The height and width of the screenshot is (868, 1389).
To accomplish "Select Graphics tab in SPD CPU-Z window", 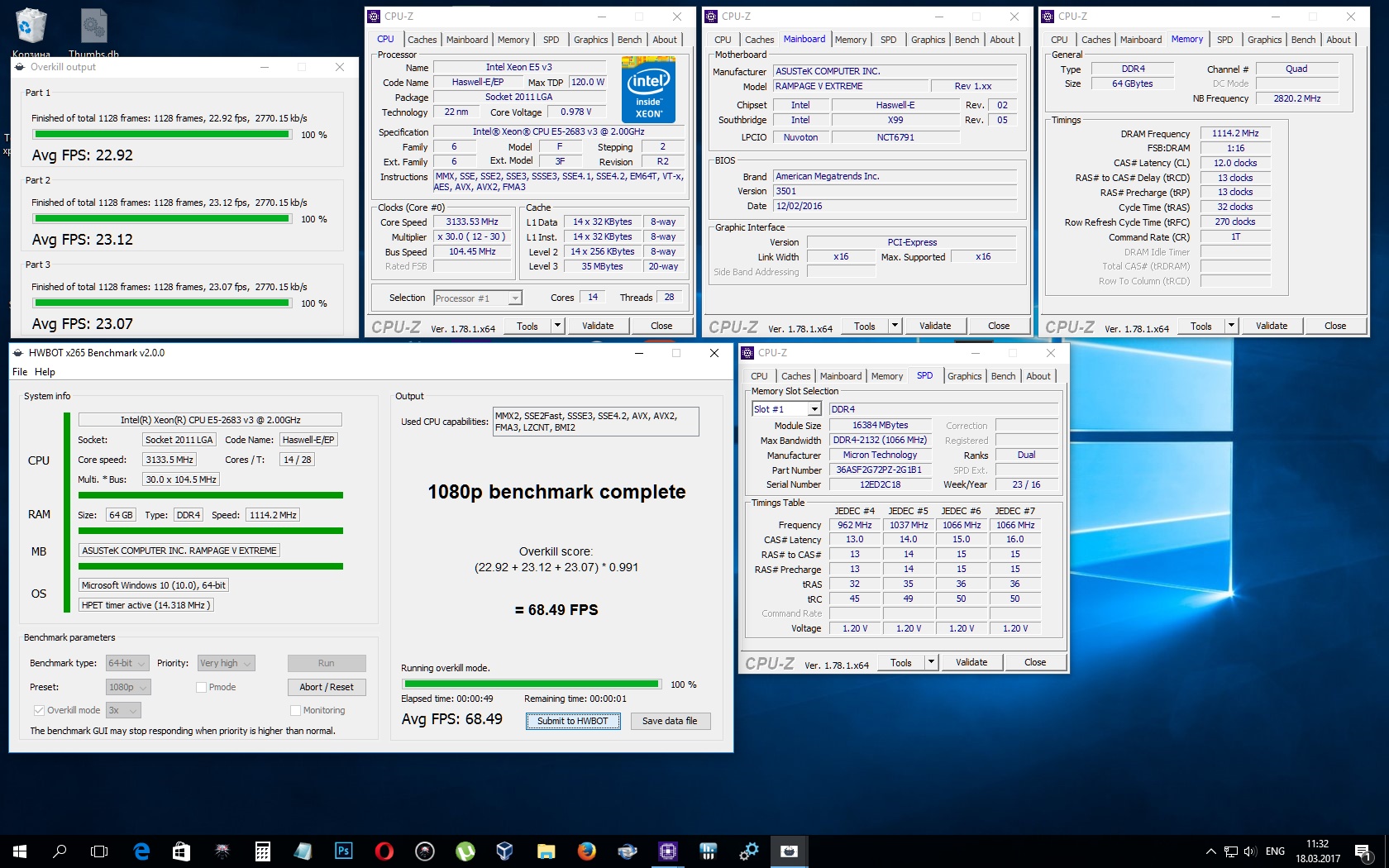I will [x=964, y=376].
